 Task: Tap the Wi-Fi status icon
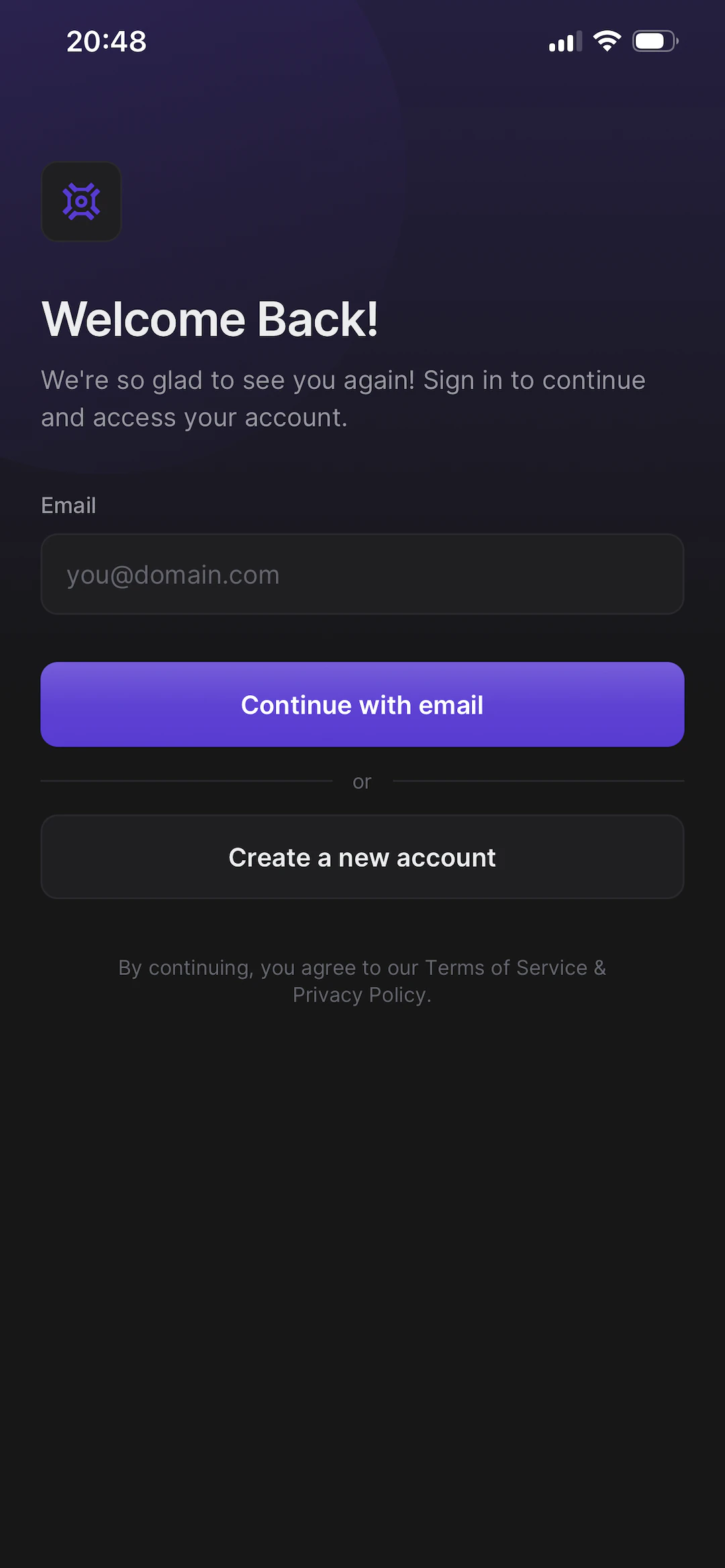[608, 42]
